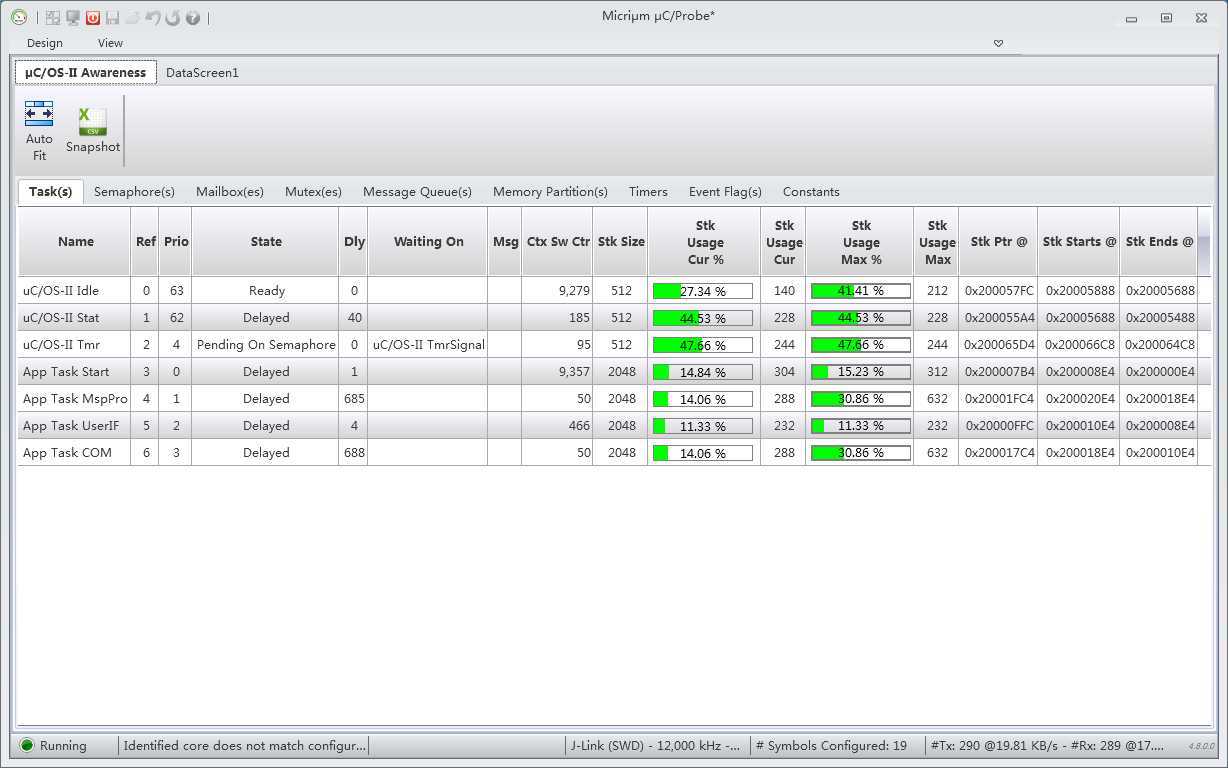
Task: Click the 27.34 % usage bar for Idle task
Action: 703,291
